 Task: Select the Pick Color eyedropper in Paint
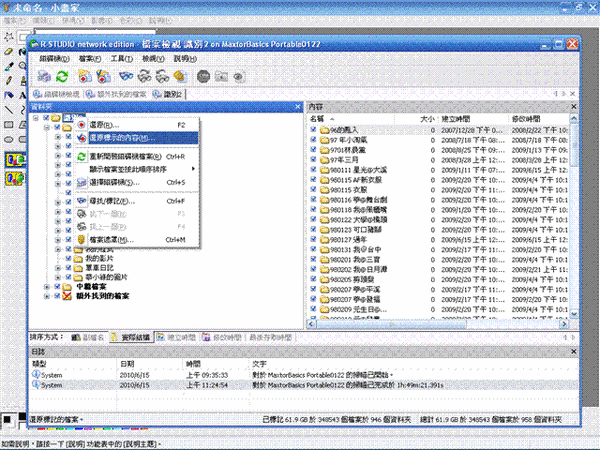9,66
